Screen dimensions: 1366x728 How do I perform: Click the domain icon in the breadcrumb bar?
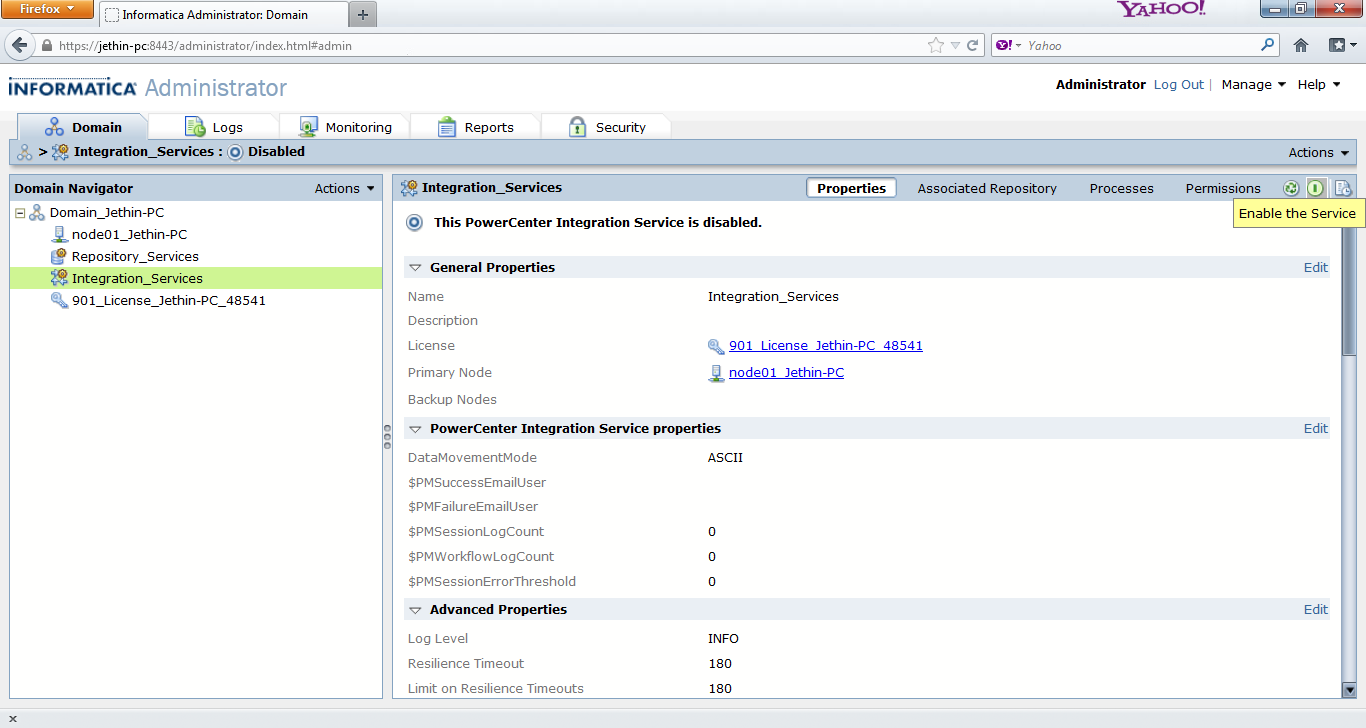(x=24, y=152)
